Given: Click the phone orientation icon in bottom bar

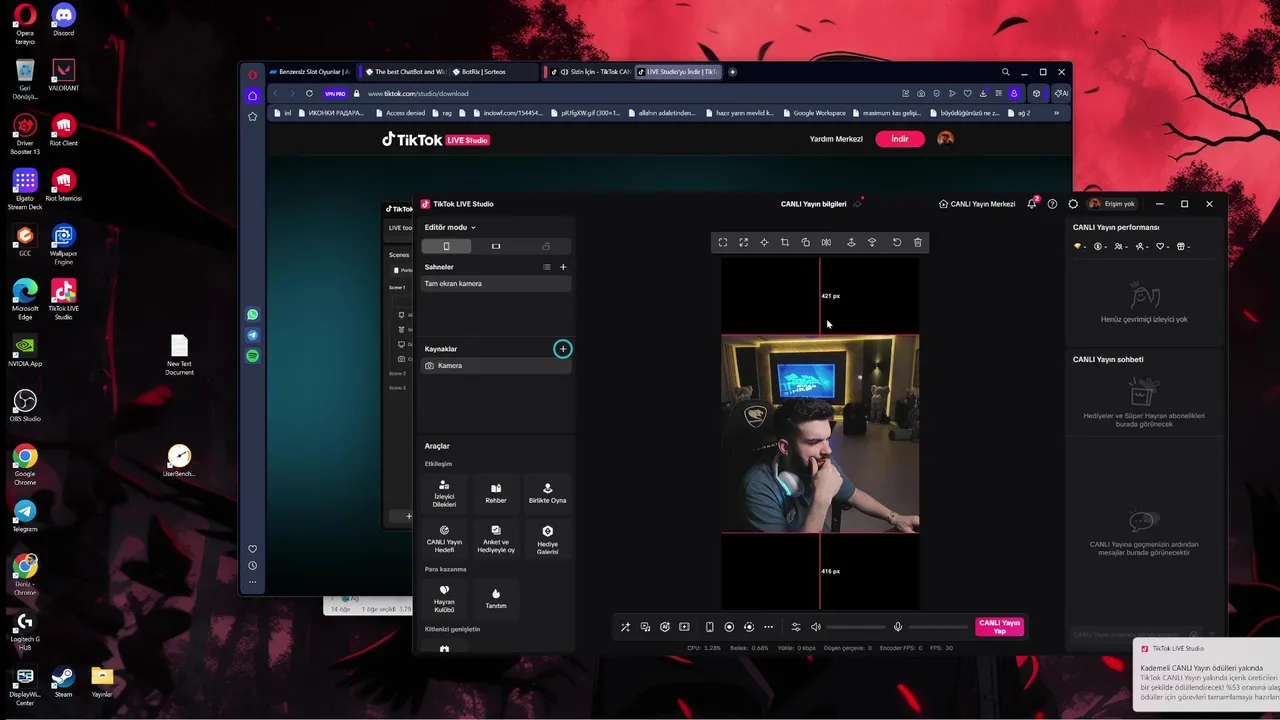Looking at the screenshot, I should pos(710,627).
